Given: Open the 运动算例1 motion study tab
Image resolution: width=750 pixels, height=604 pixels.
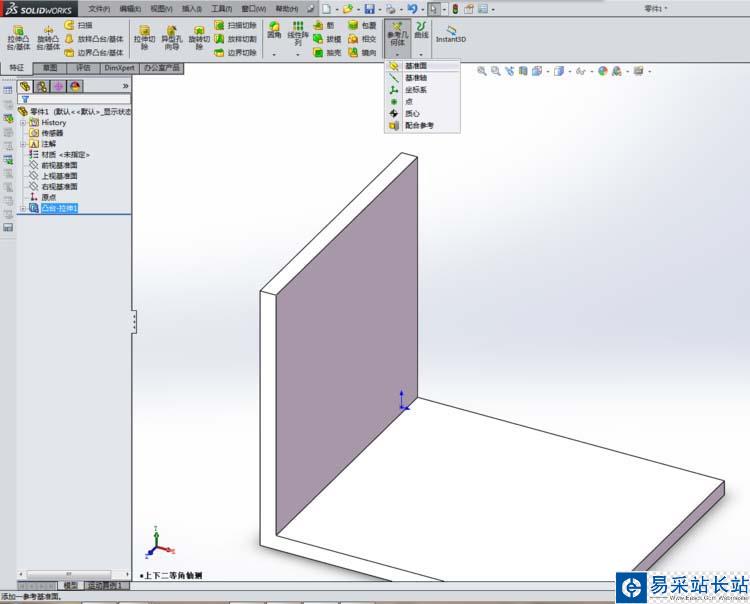Looking at the screenshot, I should pos(107,585).
